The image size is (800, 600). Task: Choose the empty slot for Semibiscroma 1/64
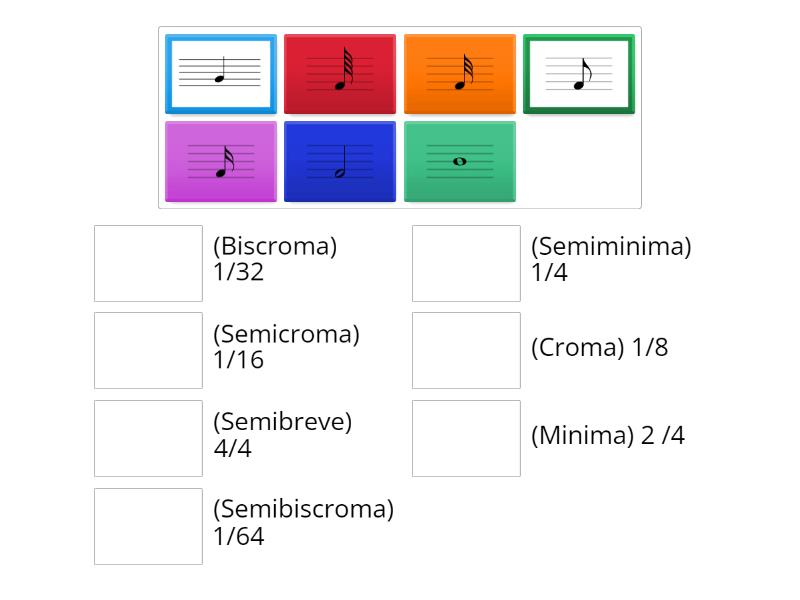[148, 526]
